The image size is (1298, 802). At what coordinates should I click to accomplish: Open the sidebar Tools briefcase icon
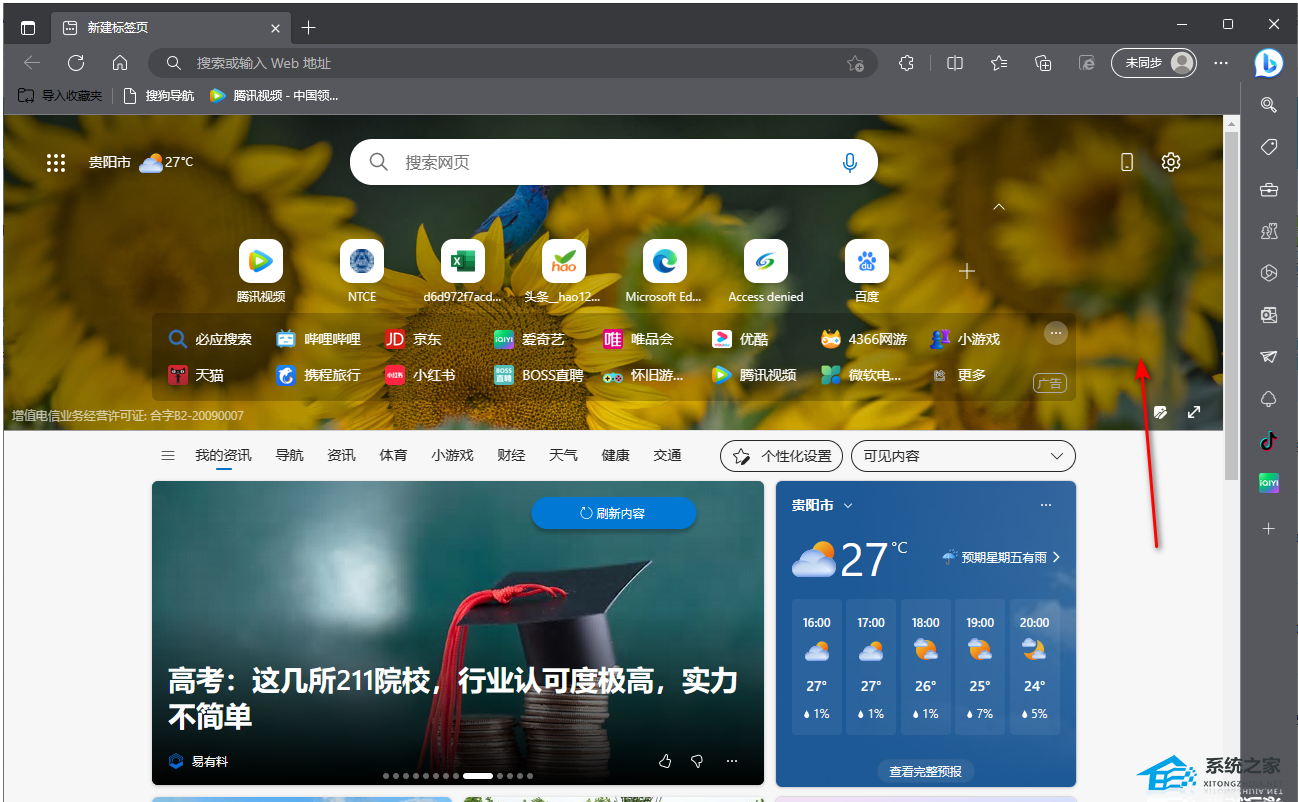pyautogui.click(x=1269, y=189)
